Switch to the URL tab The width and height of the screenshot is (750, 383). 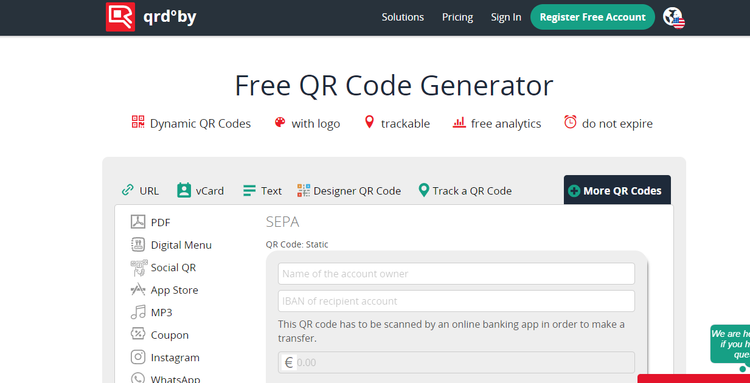click(140, 191)
